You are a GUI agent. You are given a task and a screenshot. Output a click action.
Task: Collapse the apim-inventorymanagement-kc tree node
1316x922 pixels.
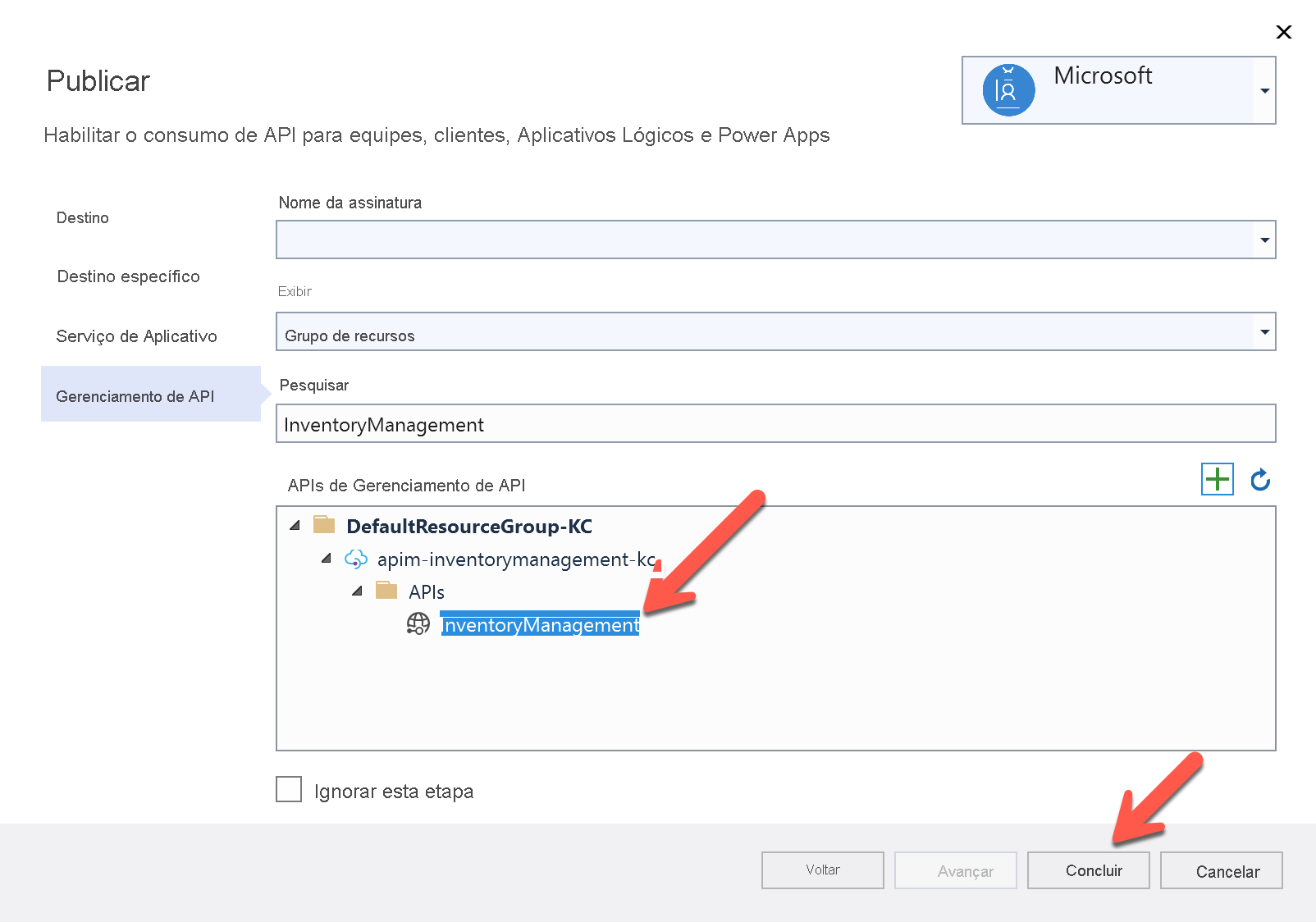[x=326, y=558]
